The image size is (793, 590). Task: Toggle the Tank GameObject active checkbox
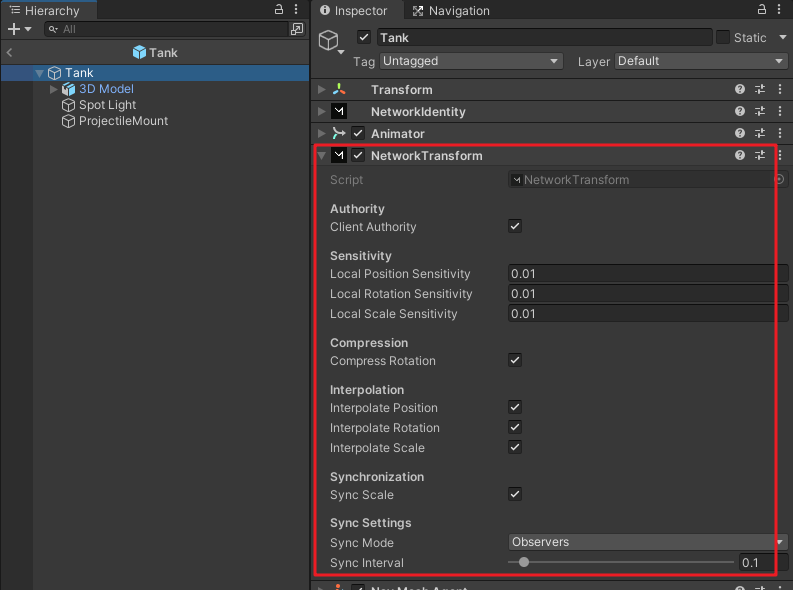[x=364, y=37]
